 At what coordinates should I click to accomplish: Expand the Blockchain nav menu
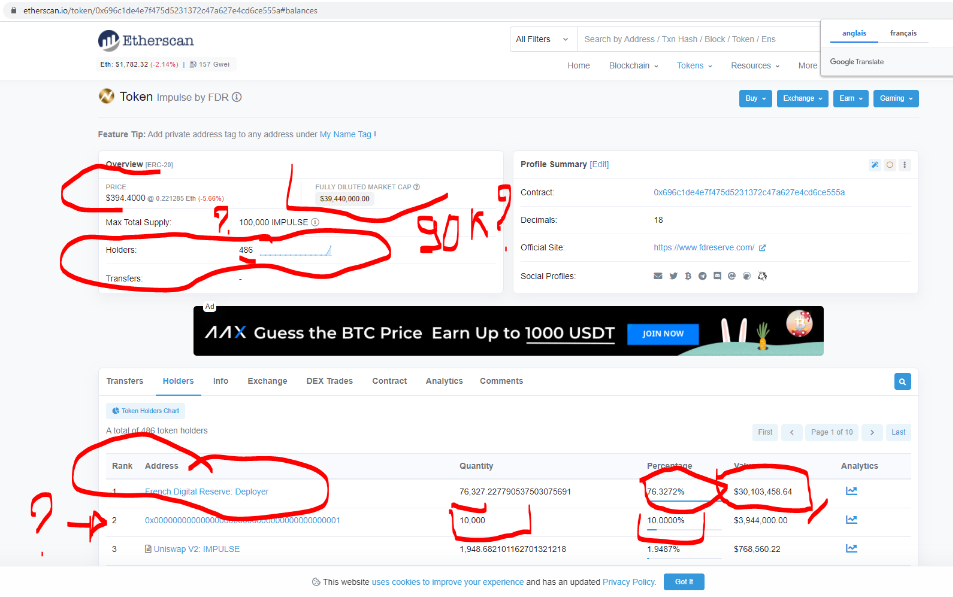[x=633, y=66]
